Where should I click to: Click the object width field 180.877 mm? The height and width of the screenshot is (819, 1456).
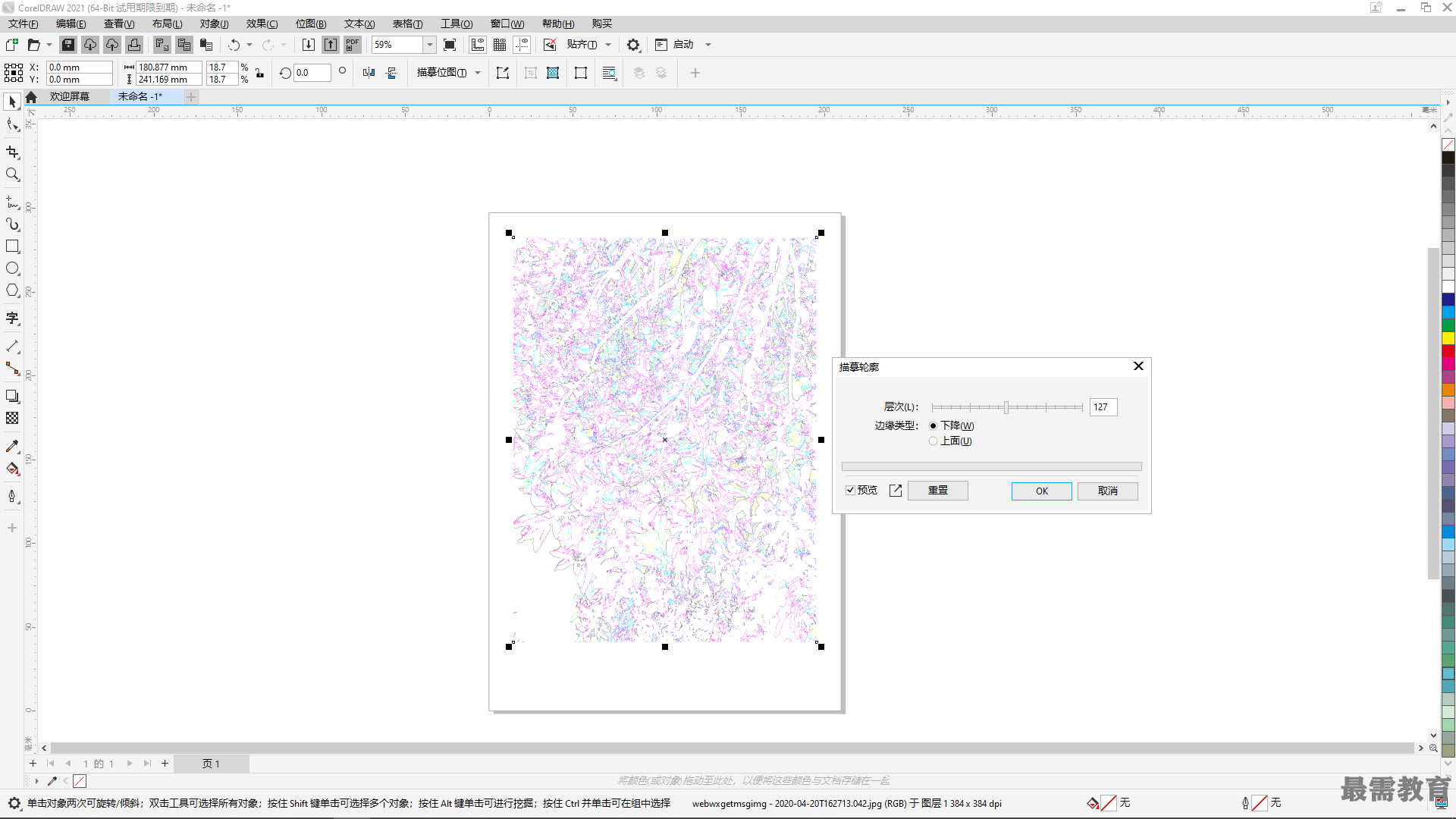[168, 67]
